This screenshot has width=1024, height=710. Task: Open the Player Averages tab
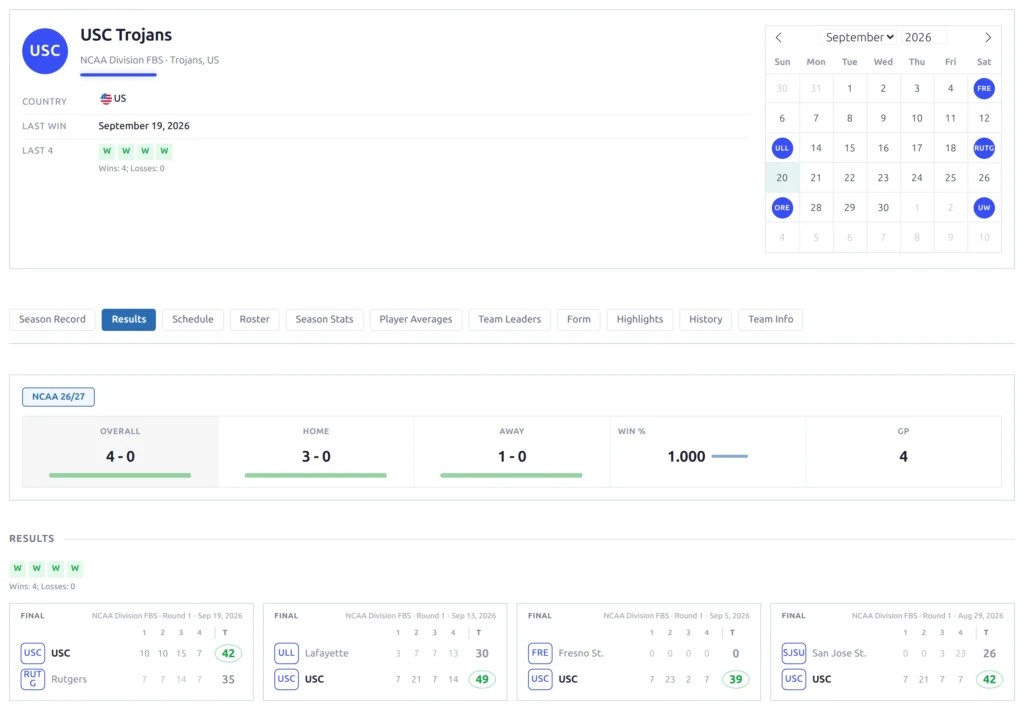416,319
